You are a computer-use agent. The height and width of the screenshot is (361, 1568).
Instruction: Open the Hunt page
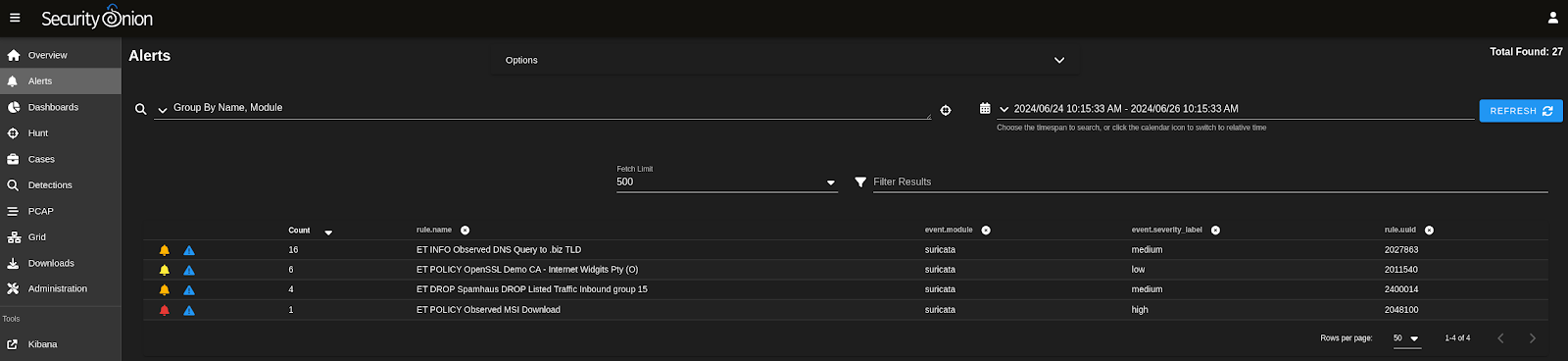pos(61,133)
